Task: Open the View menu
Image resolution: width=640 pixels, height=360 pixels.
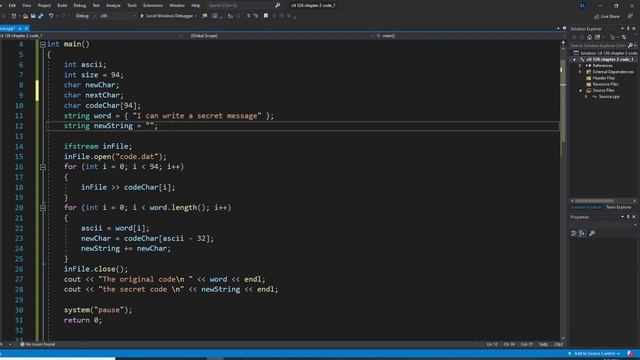Action: click(x=27, y=5)
